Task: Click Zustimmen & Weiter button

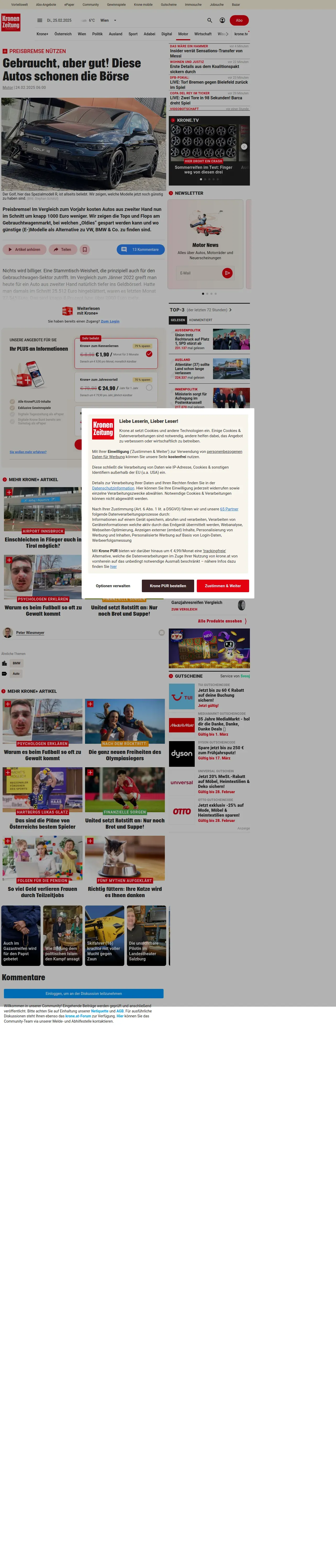Action: [x=223, y=586]
